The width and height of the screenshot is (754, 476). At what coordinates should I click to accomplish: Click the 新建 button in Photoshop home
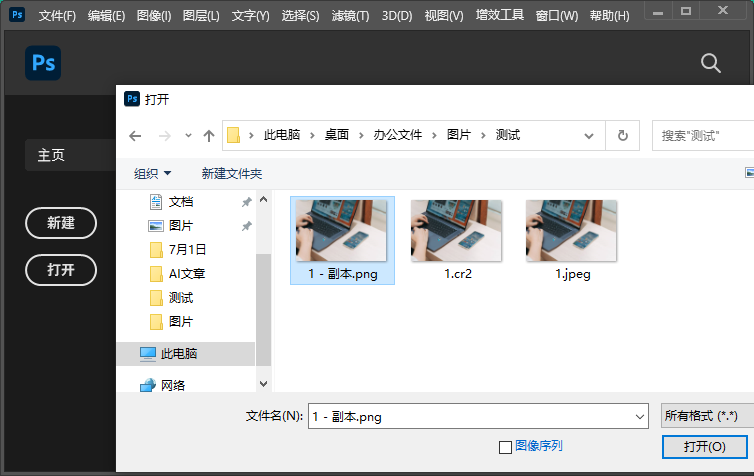(x=61, y=223)
